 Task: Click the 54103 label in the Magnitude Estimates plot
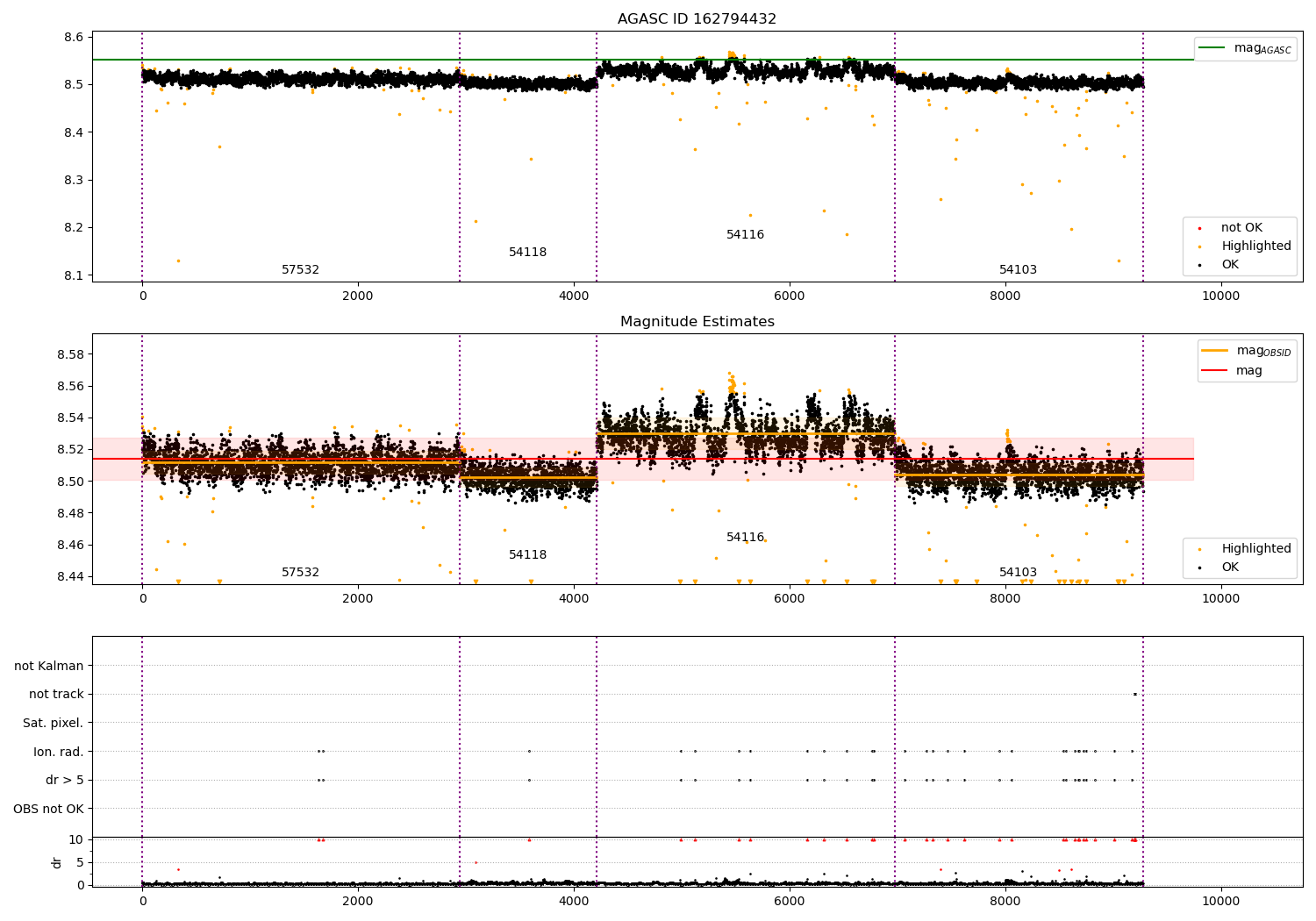click(1018, 573)
